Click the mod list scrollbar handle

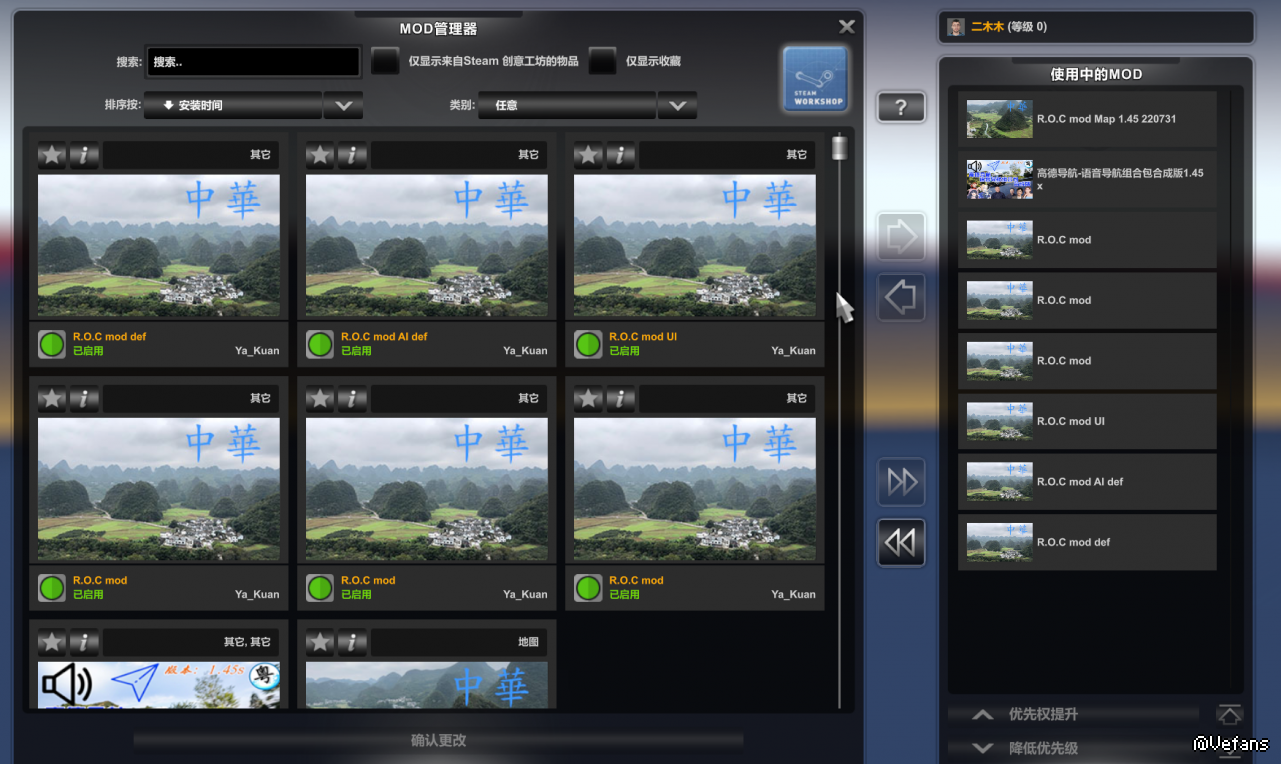tap(840, 149)
